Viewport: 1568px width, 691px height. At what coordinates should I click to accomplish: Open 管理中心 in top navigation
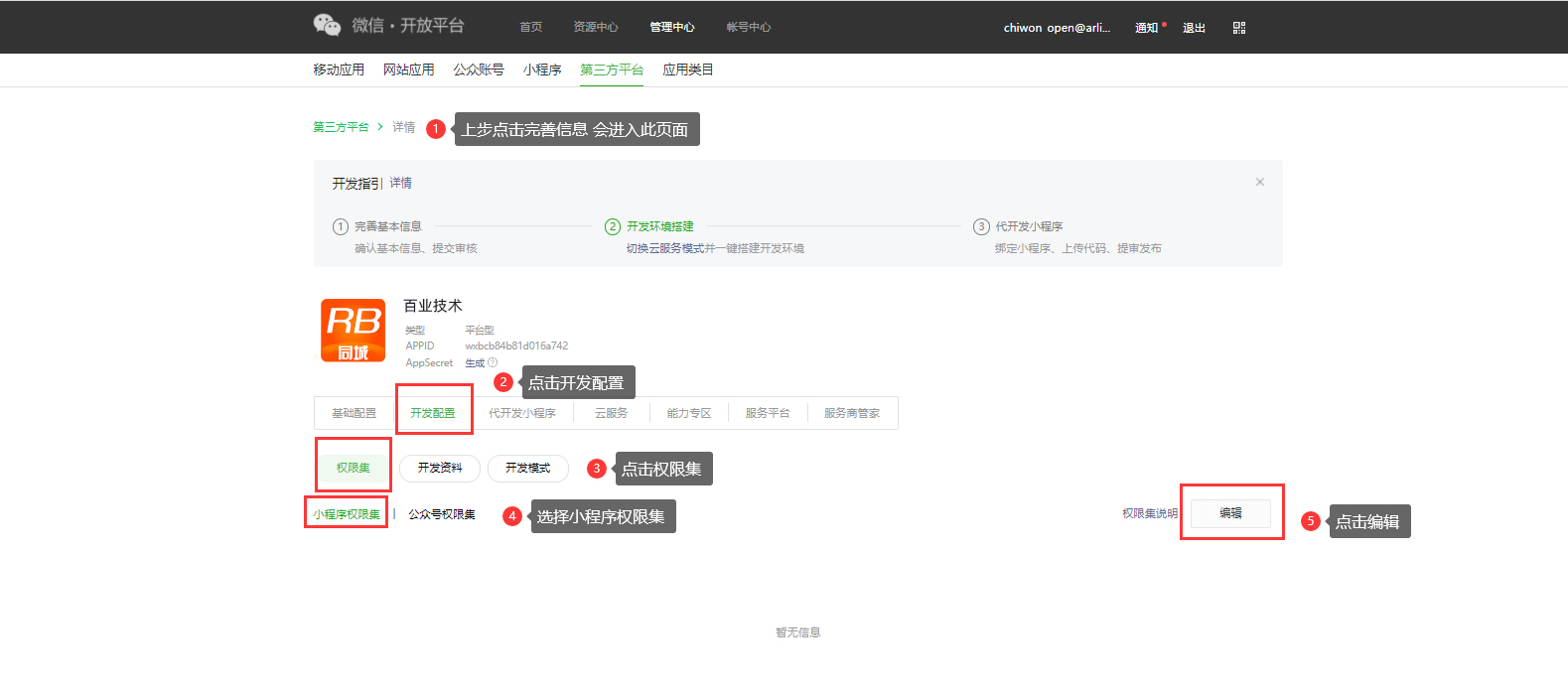tap(672, 28)
